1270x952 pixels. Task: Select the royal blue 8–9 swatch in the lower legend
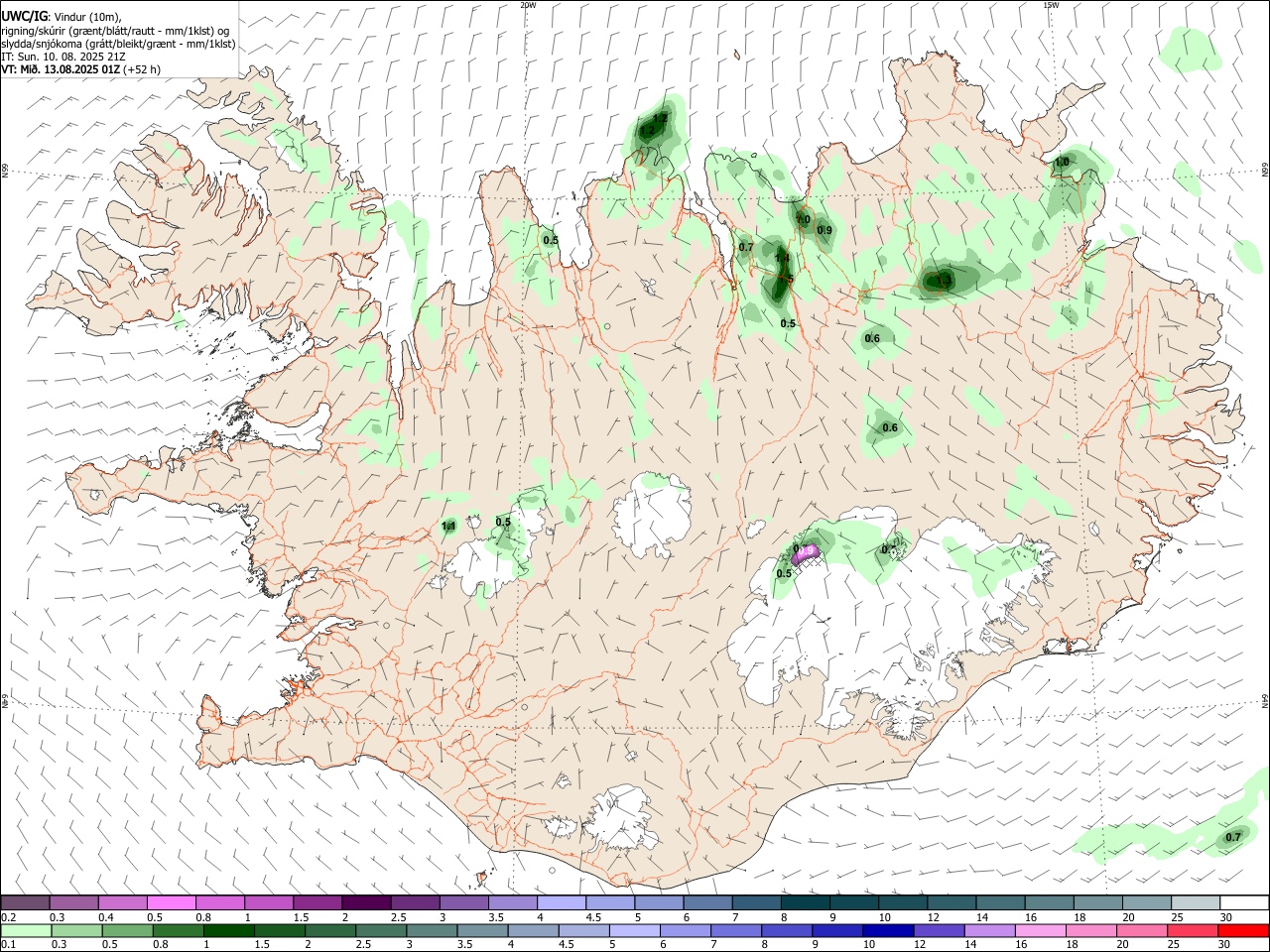click(787, 931)
